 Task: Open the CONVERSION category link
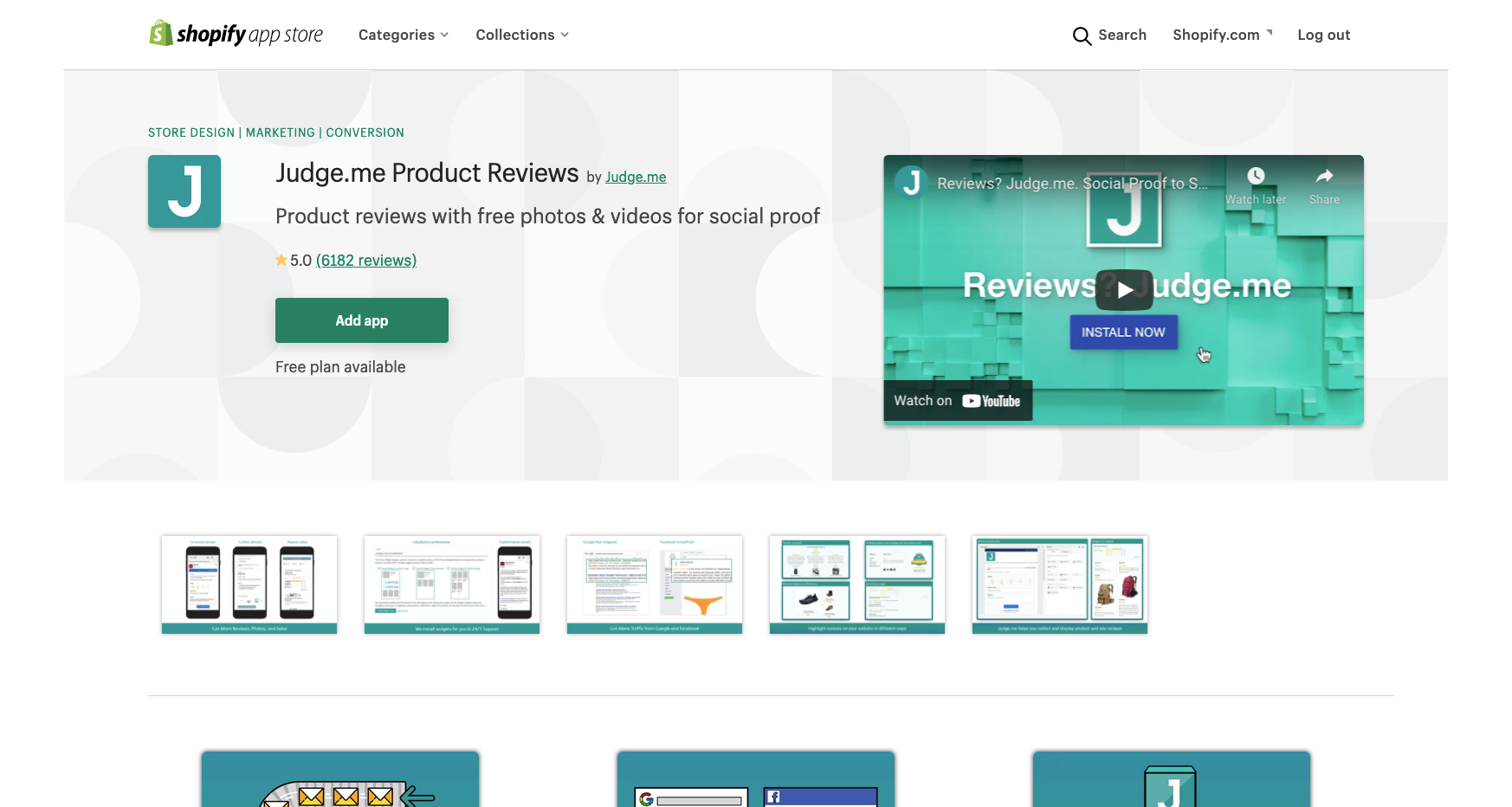(365, 132)
